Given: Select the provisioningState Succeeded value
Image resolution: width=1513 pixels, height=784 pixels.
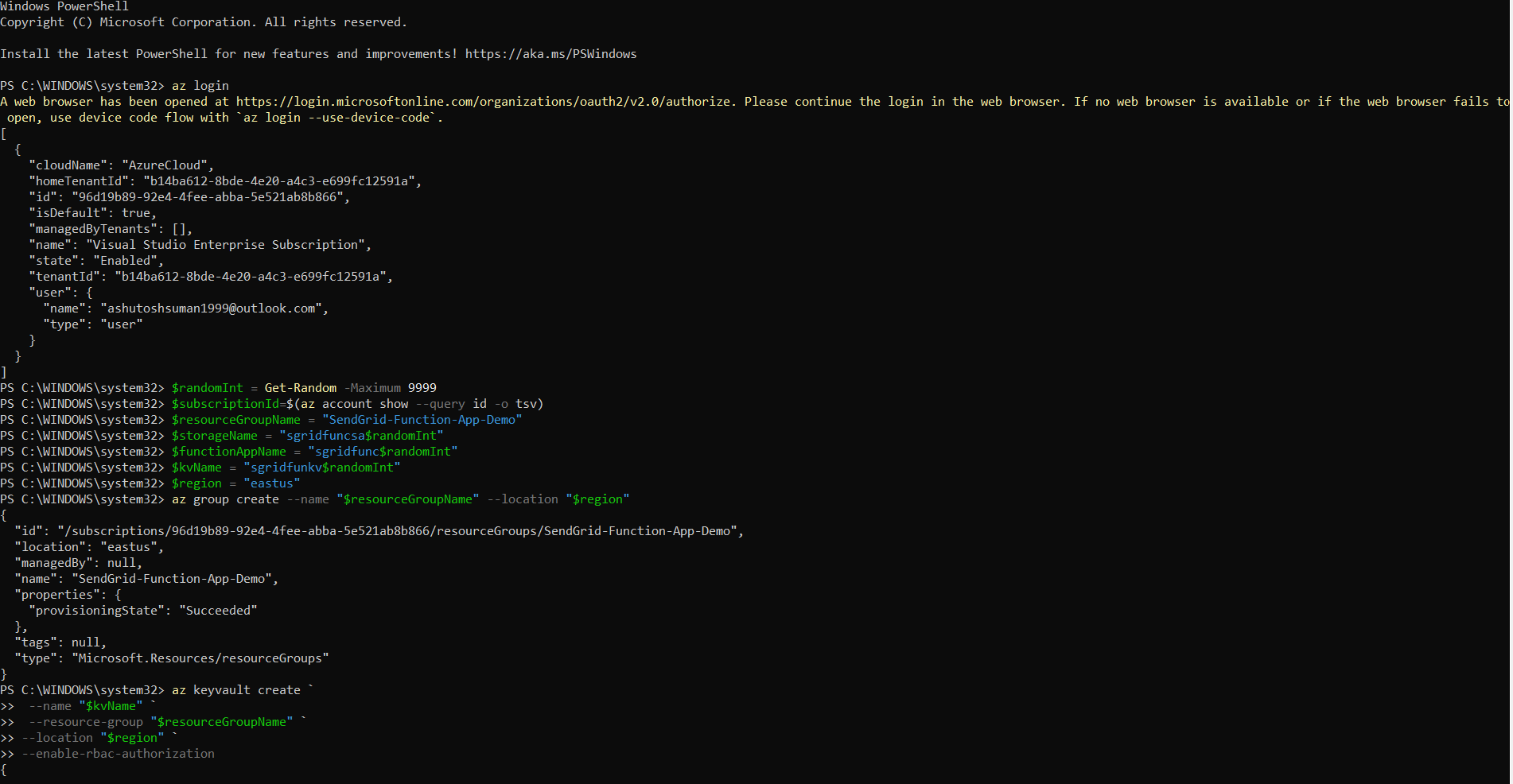Looking at the screenshot, I should [x=219, y=610].
